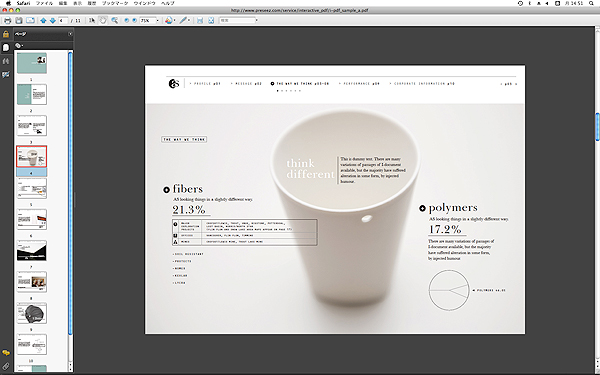Fit the page width to the window
The width and height of the screenshot is (600, 375).
(x=200, y=20)
